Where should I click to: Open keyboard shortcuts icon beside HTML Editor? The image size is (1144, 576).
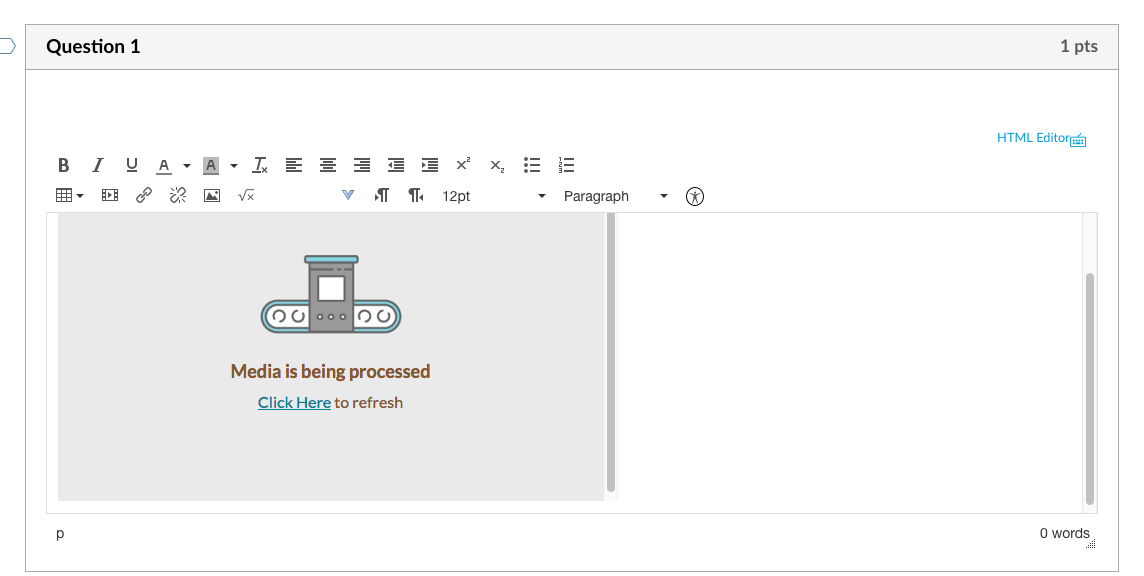[x=1078, y=140]
